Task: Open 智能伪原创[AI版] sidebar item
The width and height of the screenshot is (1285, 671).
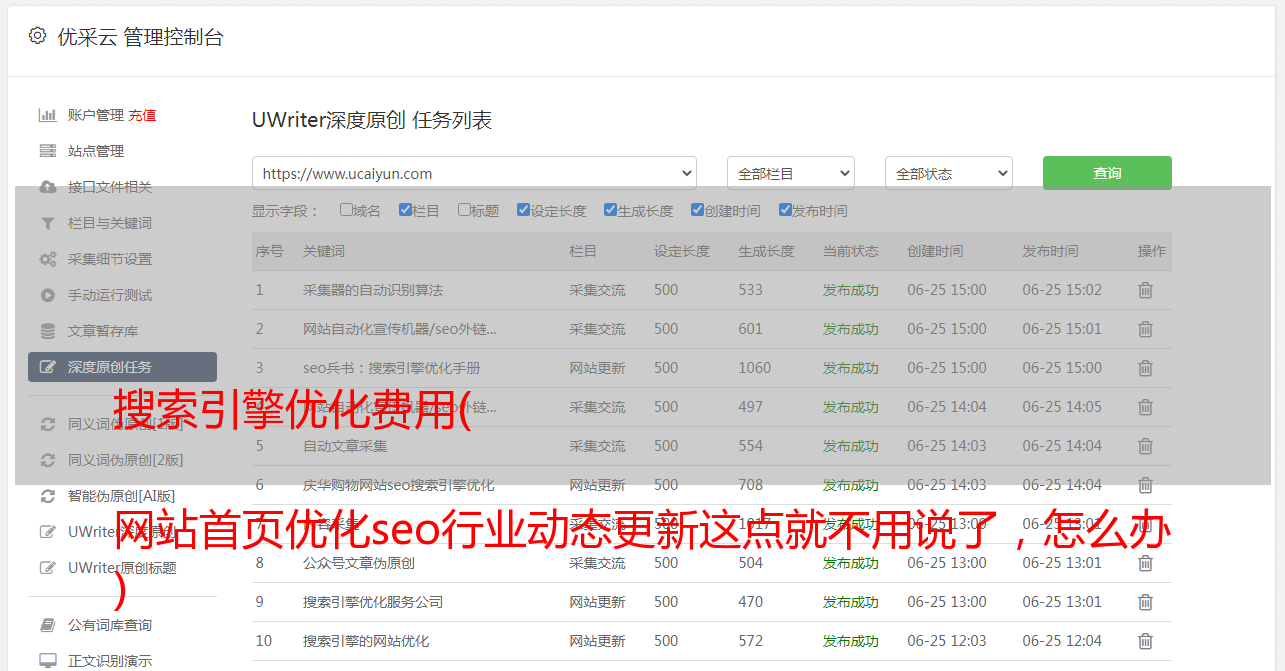Action: point(121,496)
